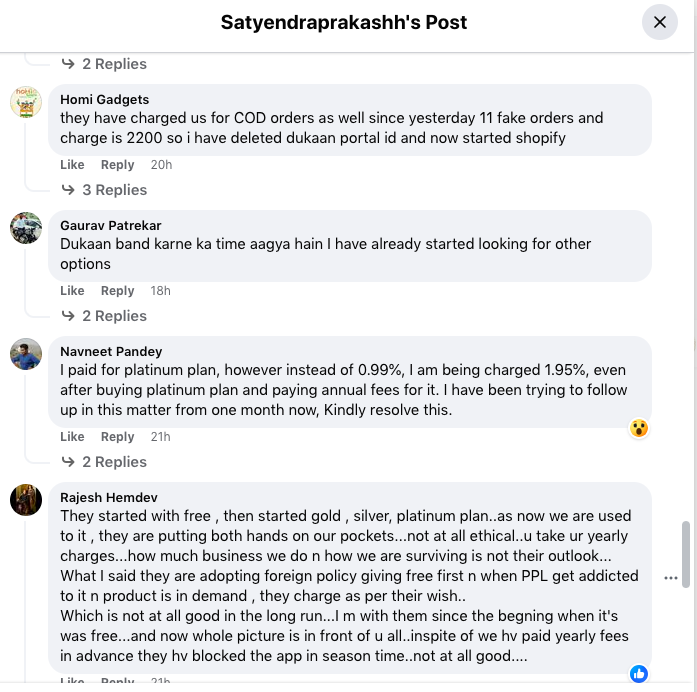Viewport: 697px width, 692px height.
Task: Open Rajesh Hemdev's name link
Action: point(108,497)
